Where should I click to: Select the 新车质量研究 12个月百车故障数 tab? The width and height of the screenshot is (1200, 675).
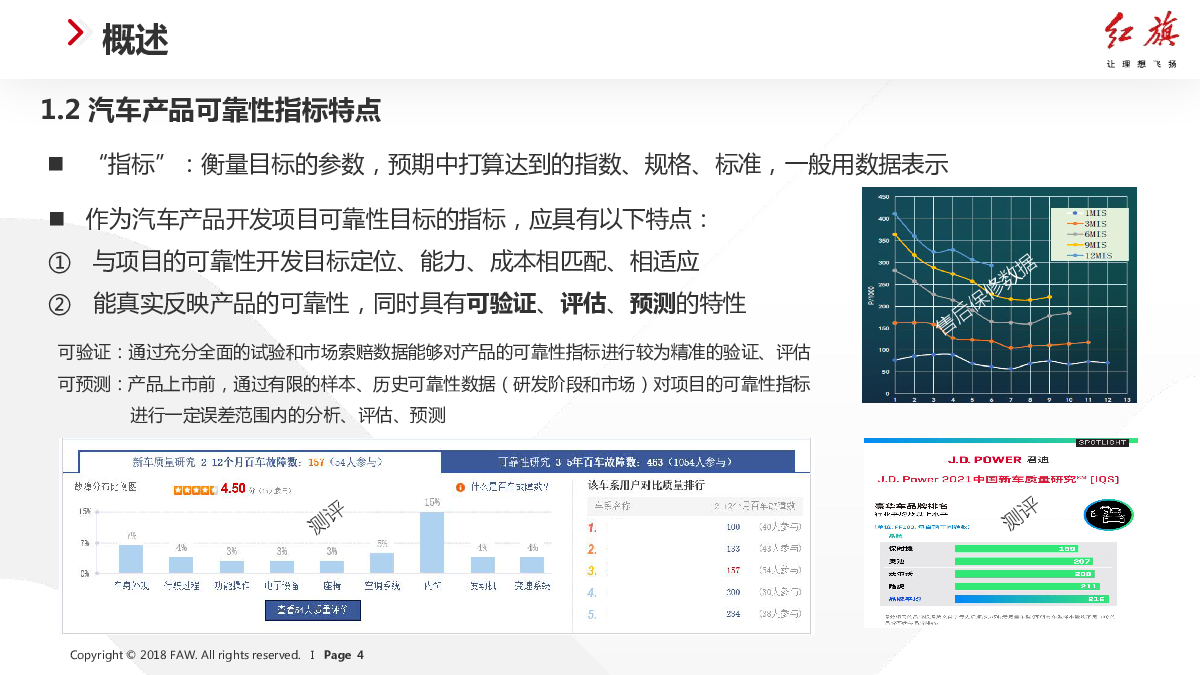[x=260, y=461]
